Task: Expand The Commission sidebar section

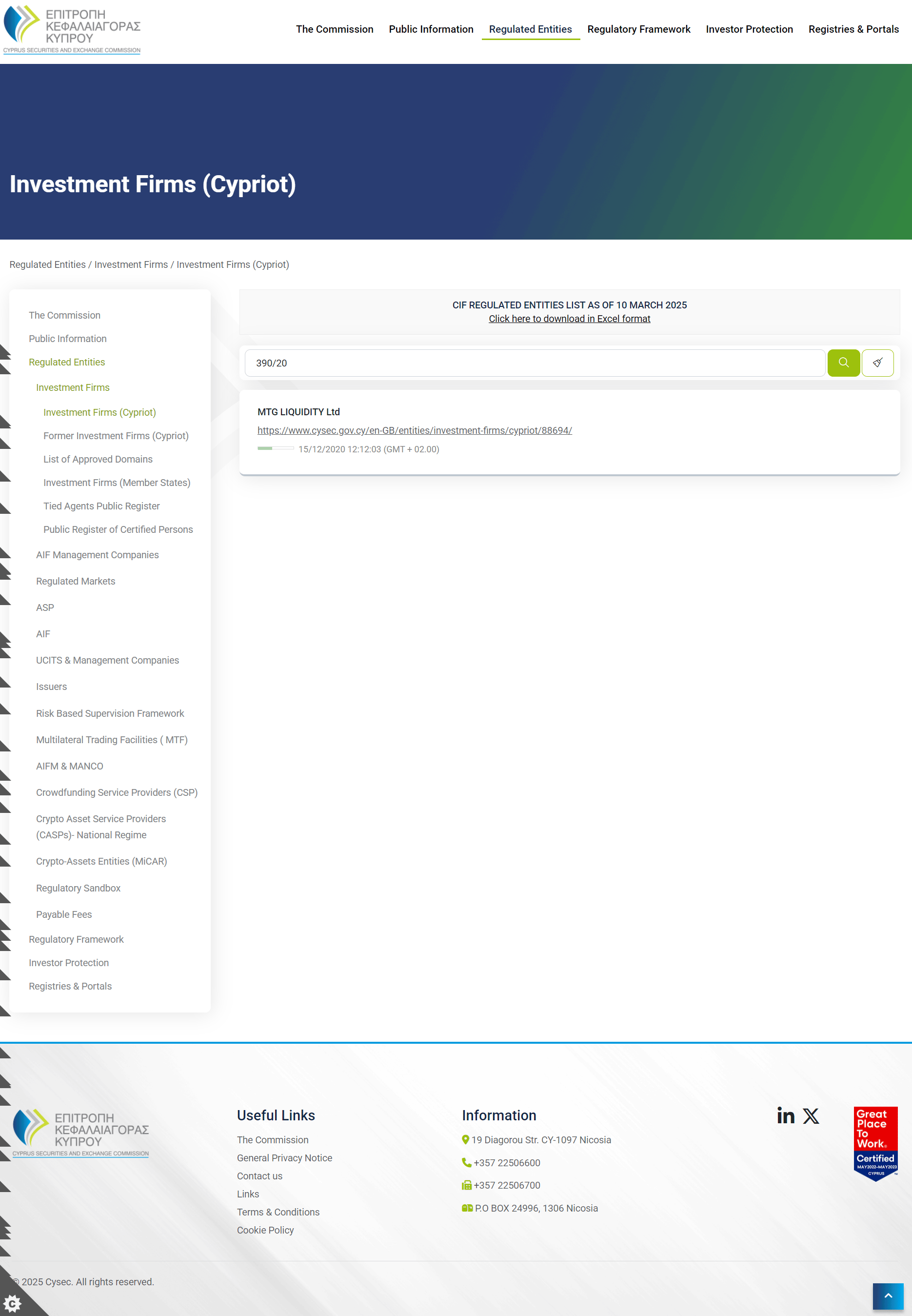Action: click(x=64, y=316)
